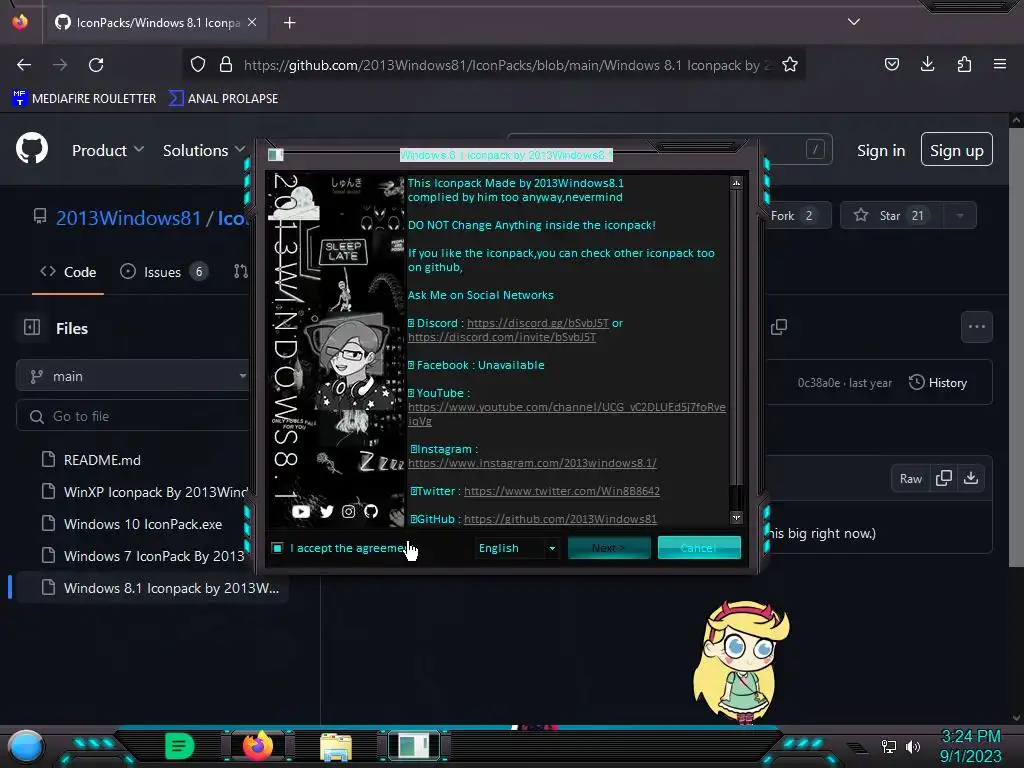This screenshot has width=1024, height=768.
Task: Click the Twitter bird icon in installer artwork
Action: click(x=327, y=511)
